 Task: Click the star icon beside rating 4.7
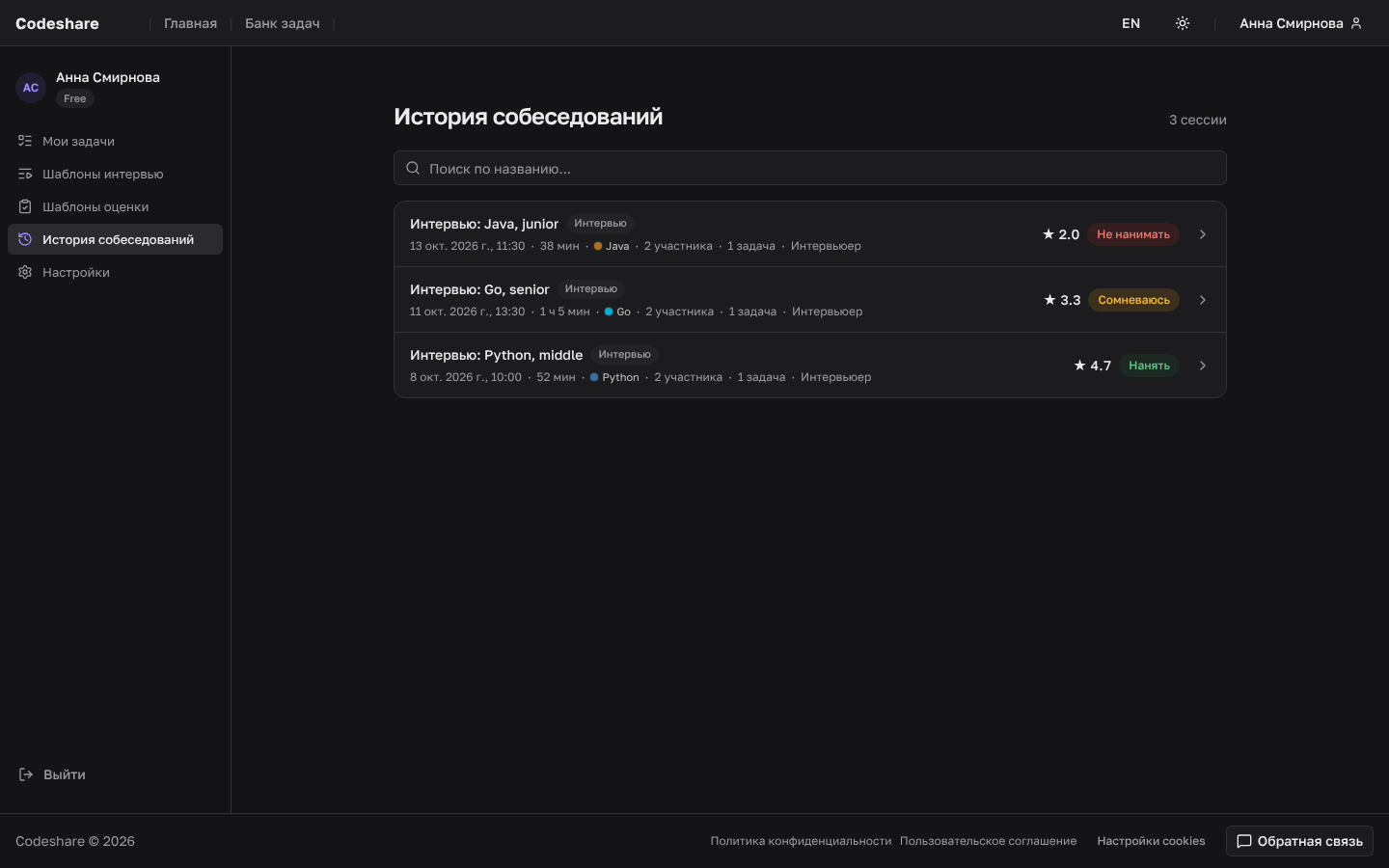tap(1079, 366)
